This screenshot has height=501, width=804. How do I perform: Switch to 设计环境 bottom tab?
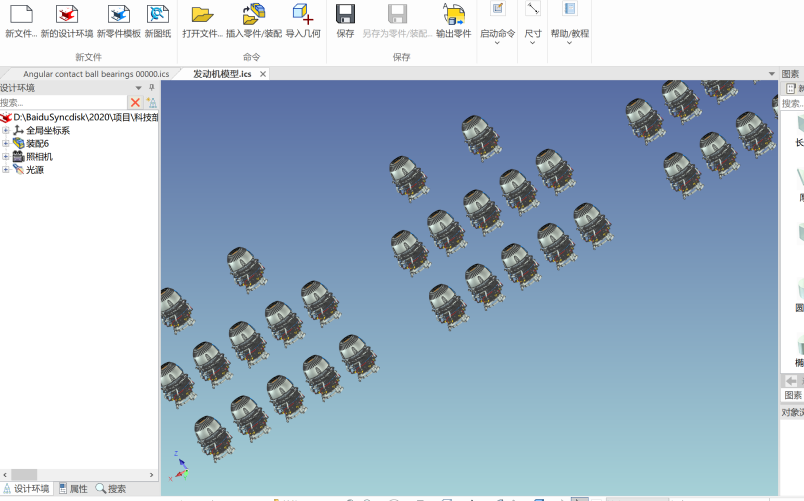(26, 489)
